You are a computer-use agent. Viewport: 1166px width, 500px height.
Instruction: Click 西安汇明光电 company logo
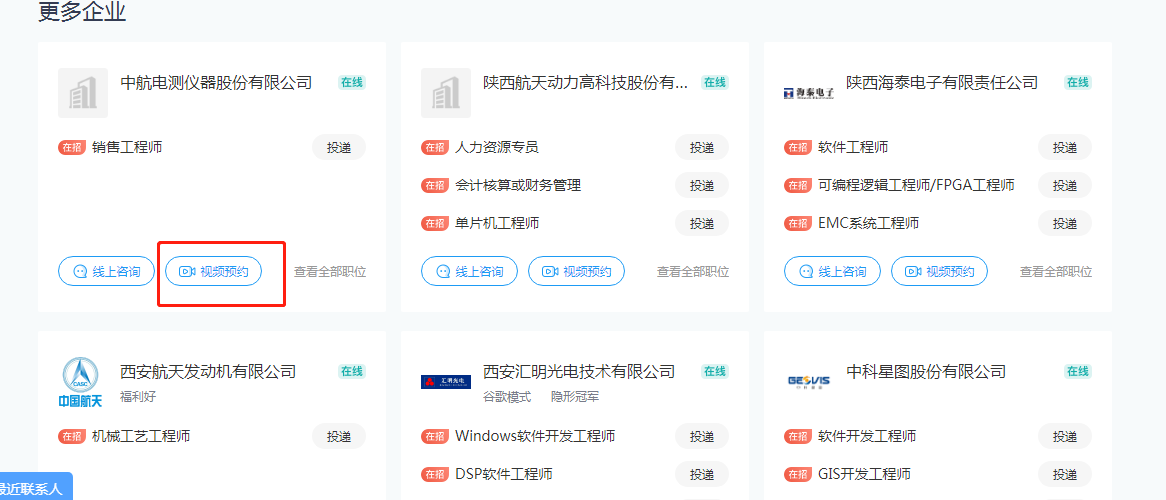coord(445,381)
